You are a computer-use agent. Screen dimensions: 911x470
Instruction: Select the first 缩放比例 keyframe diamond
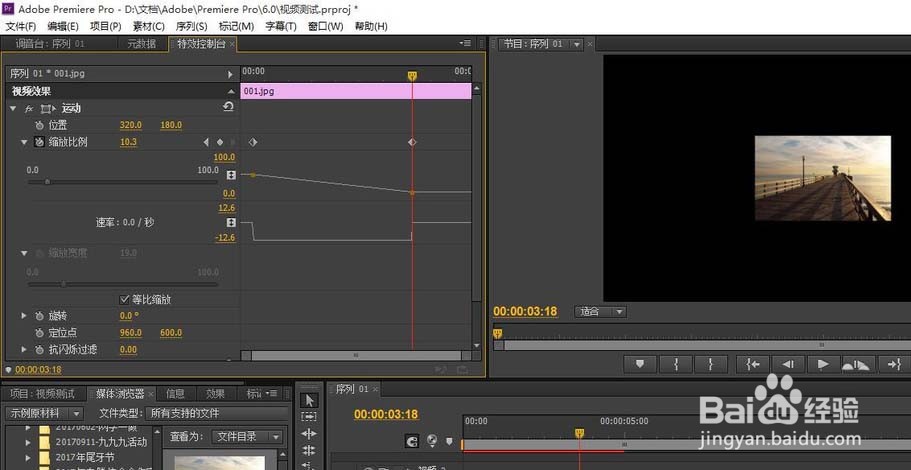point(252,142)
